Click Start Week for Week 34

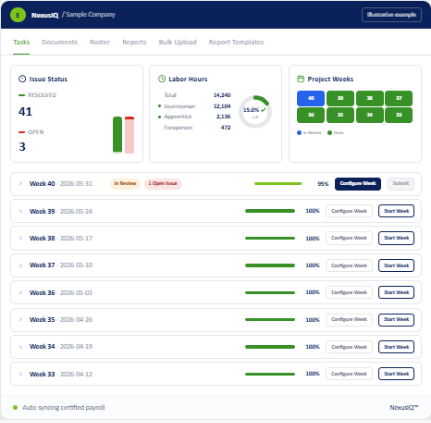(x=396, y=347)
